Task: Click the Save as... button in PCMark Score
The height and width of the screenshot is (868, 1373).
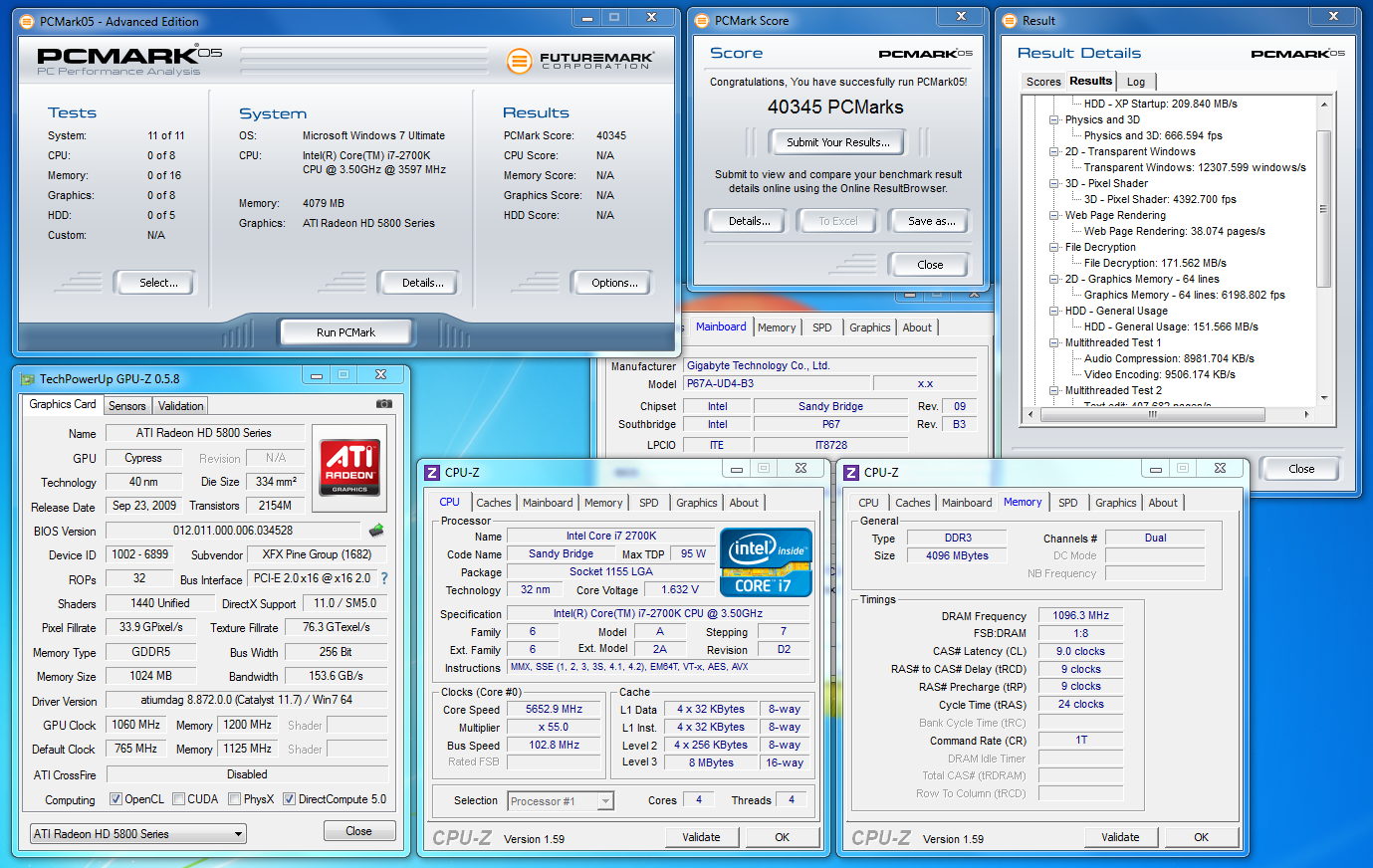Action: 931,221
